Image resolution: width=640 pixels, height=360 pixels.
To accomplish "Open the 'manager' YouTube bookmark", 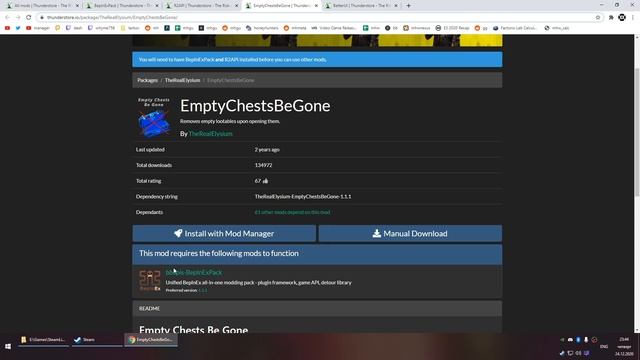I will tap(38, 28).
